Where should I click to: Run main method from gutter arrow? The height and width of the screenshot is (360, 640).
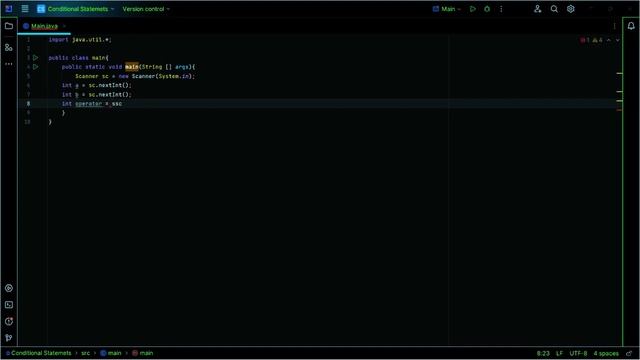36,67
